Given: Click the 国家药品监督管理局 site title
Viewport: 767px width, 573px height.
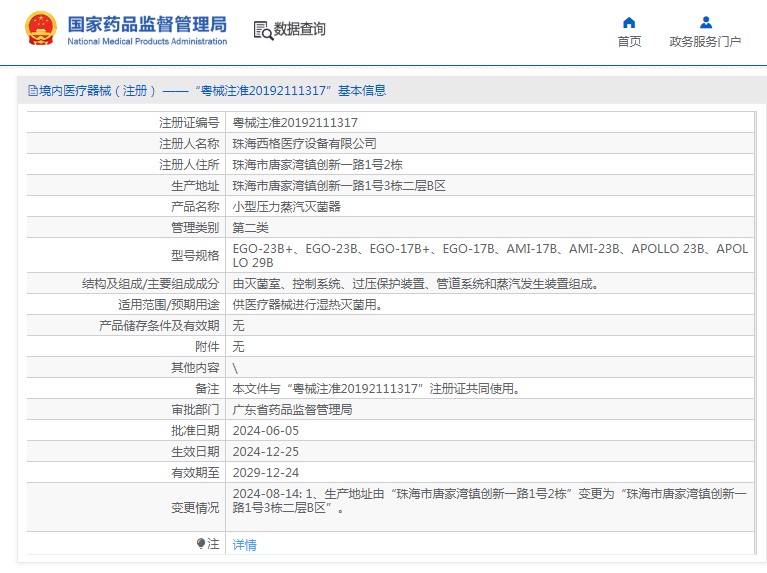Looking at the screenshot, I should (147, 23).
